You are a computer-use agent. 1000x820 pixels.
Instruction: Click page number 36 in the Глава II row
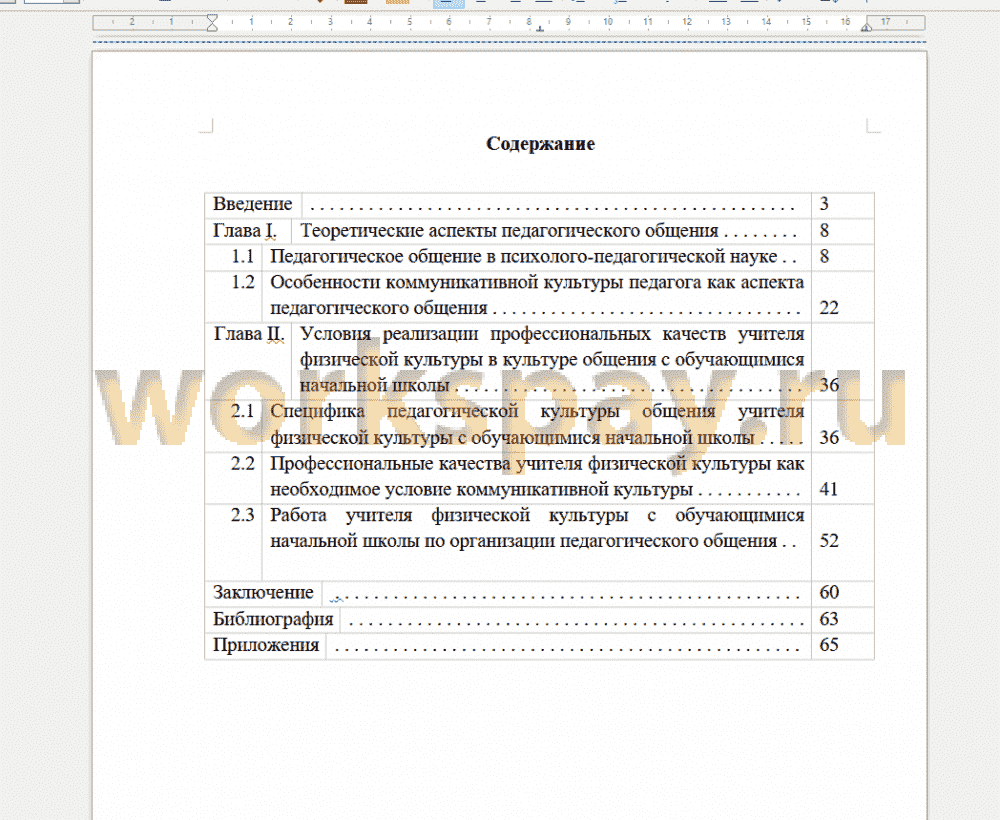click(828, 385)
